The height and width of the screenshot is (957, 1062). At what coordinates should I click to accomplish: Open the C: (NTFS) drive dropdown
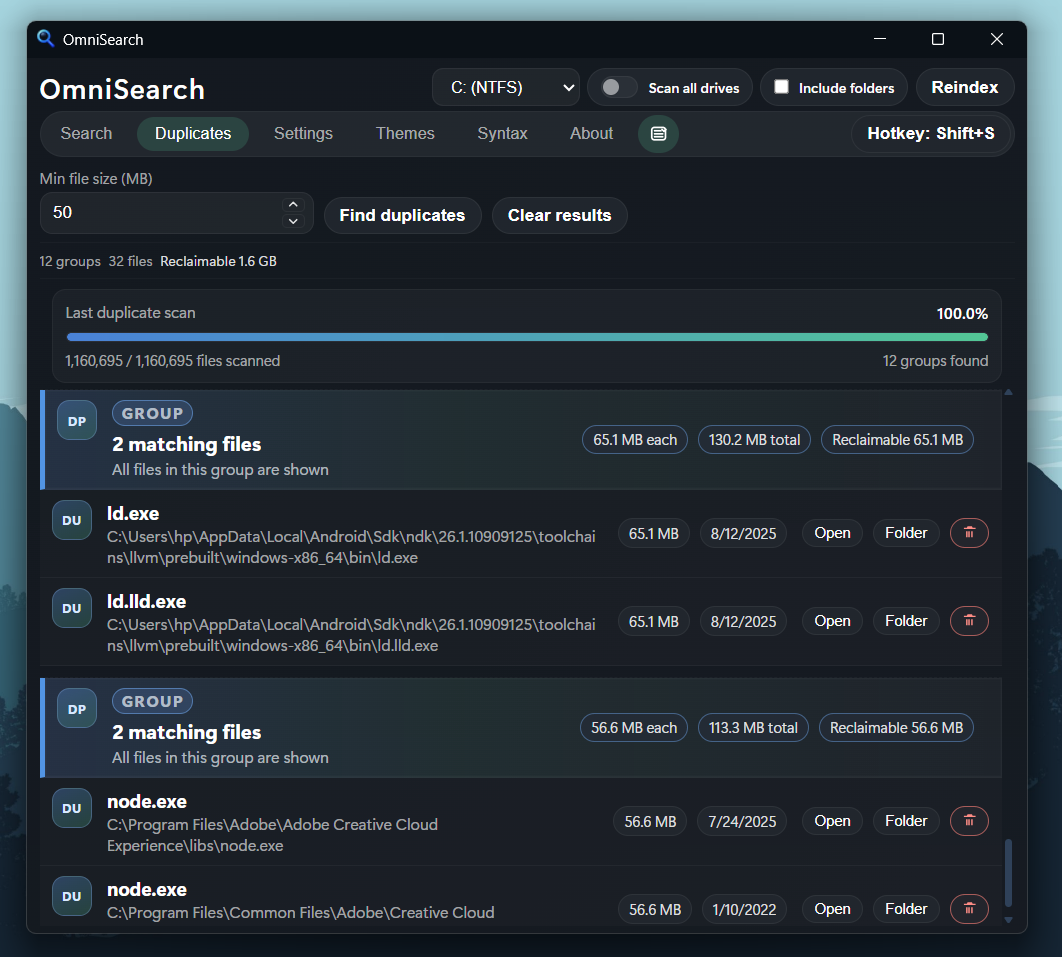click(505, 87)
